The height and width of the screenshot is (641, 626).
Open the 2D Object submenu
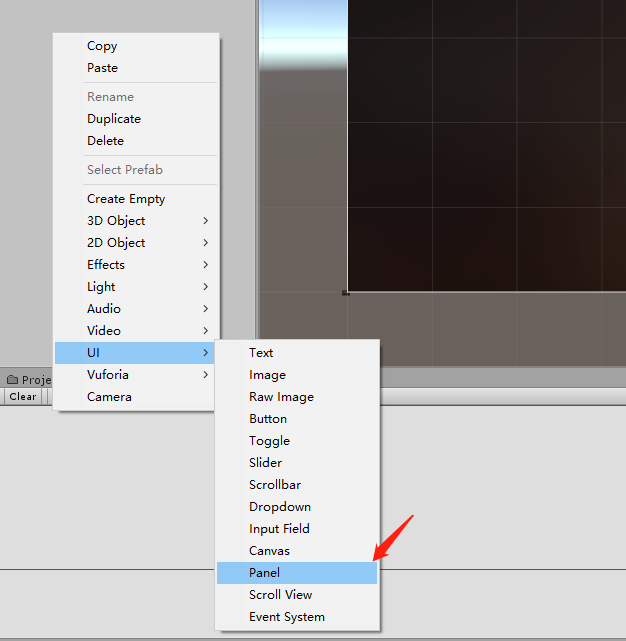136,243
